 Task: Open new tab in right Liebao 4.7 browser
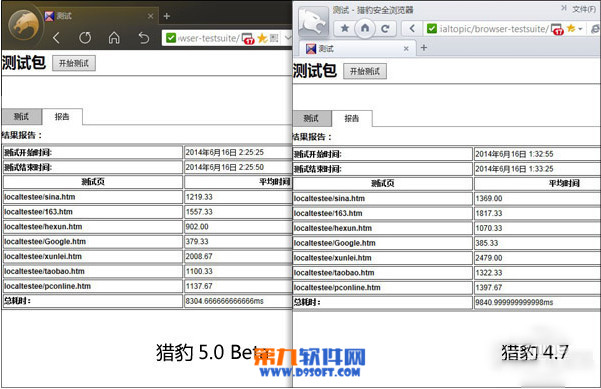424,48
